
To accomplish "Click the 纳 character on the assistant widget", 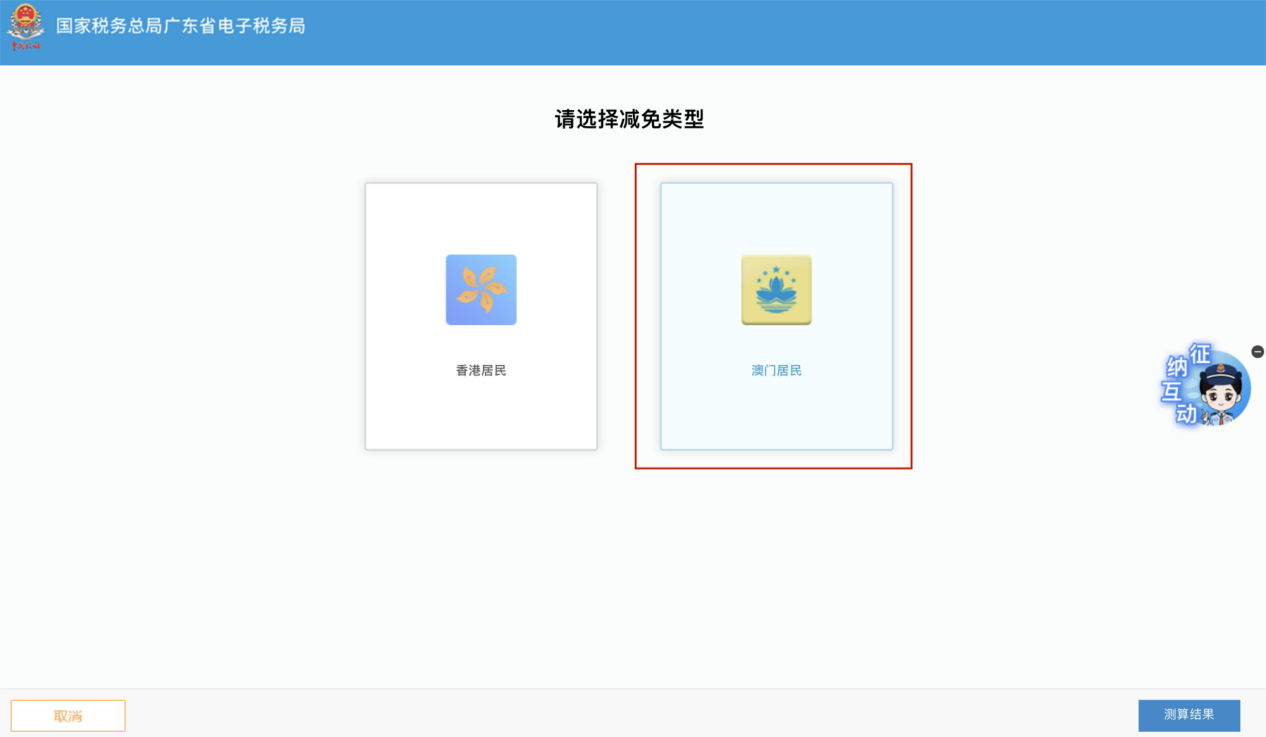I will [x=1177, y=368].
